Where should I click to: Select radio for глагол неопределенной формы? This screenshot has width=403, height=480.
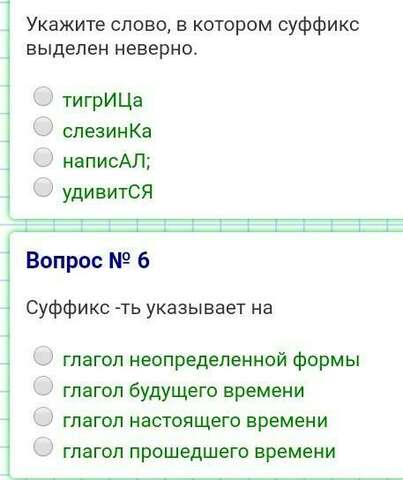point(43,355)
